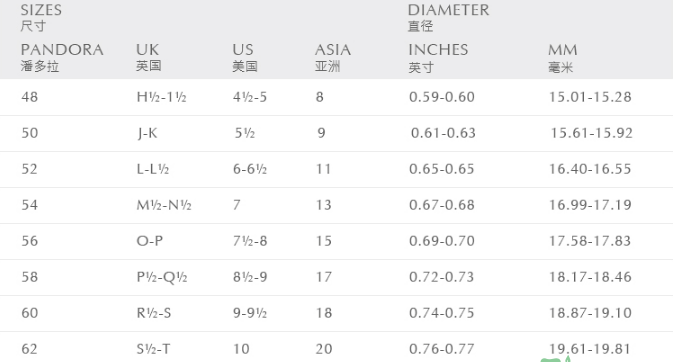Select US size 6-6½ cell
673x362 pixels.
coord(250,169)
